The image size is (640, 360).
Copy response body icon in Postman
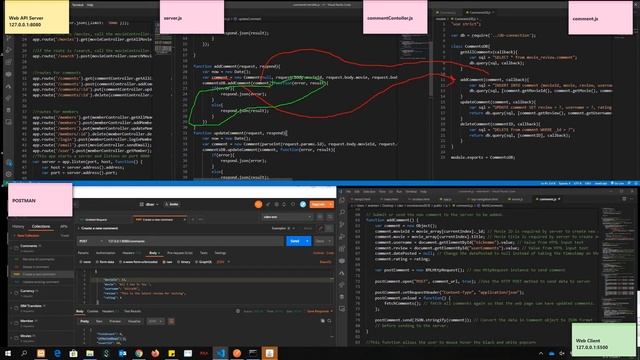coord(323,321)
